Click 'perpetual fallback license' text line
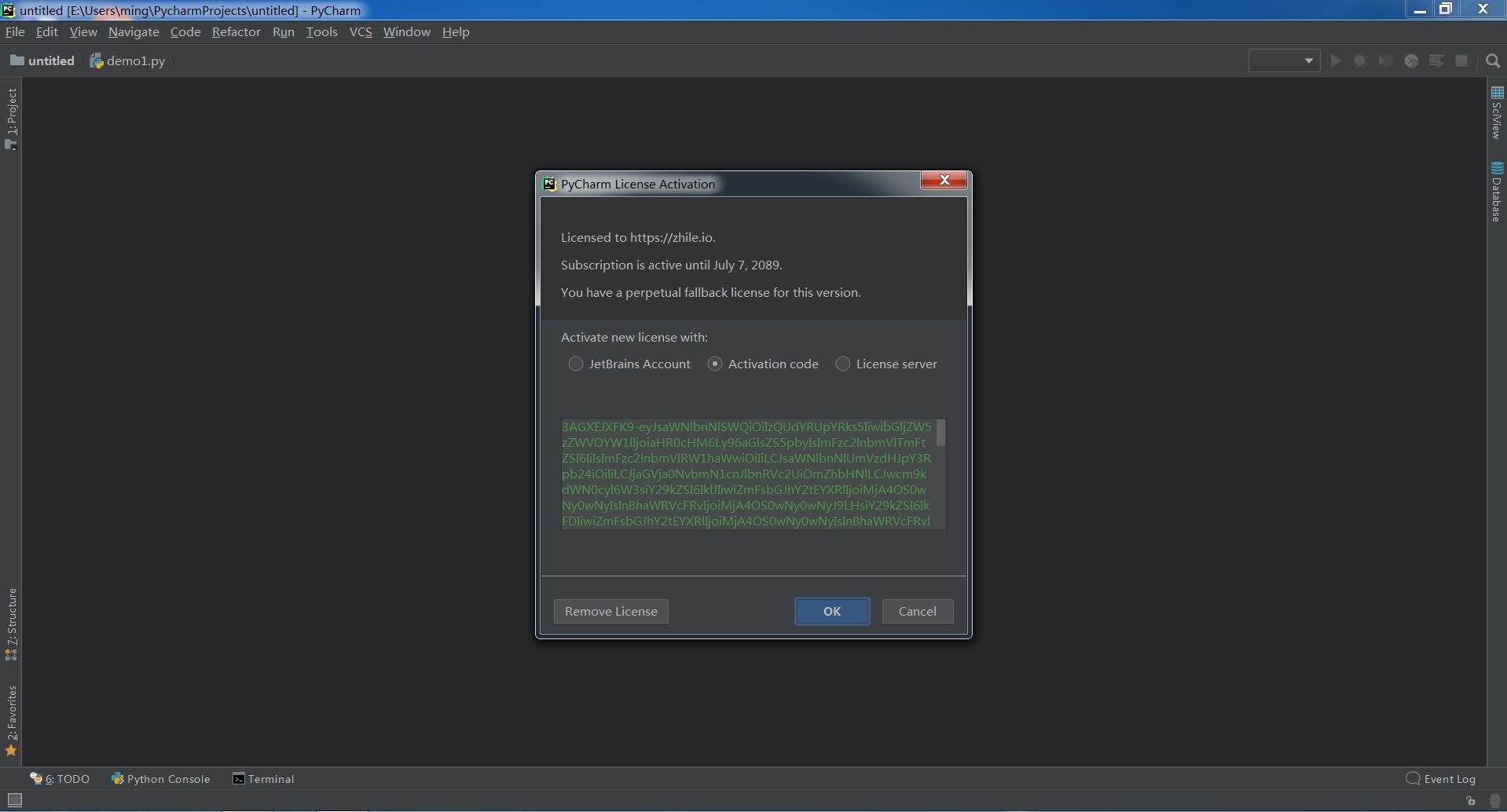The image size is (1507, 812). [711, 292]
